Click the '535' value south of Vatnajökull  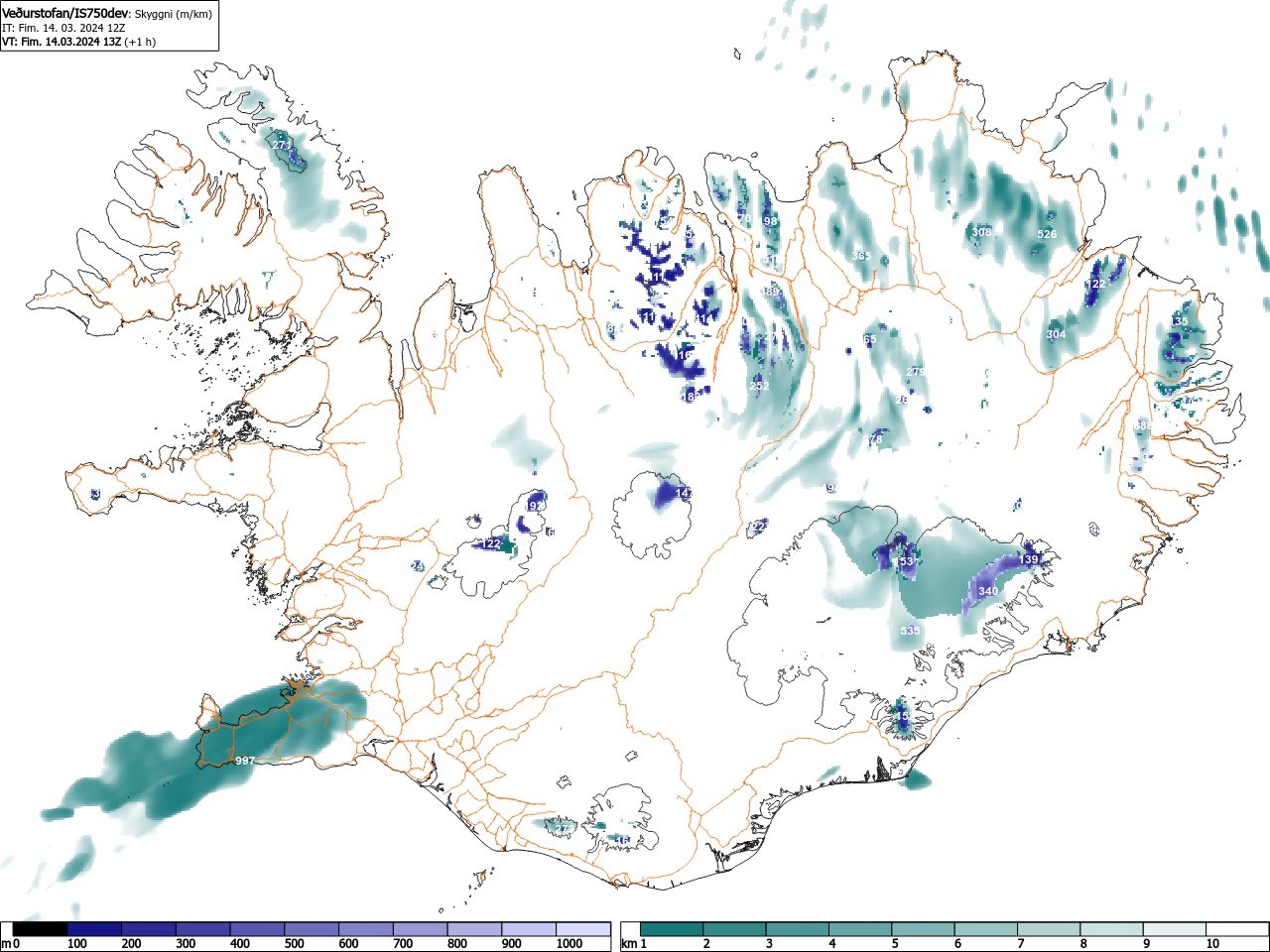pyautogui.click(x=910, y=631)
